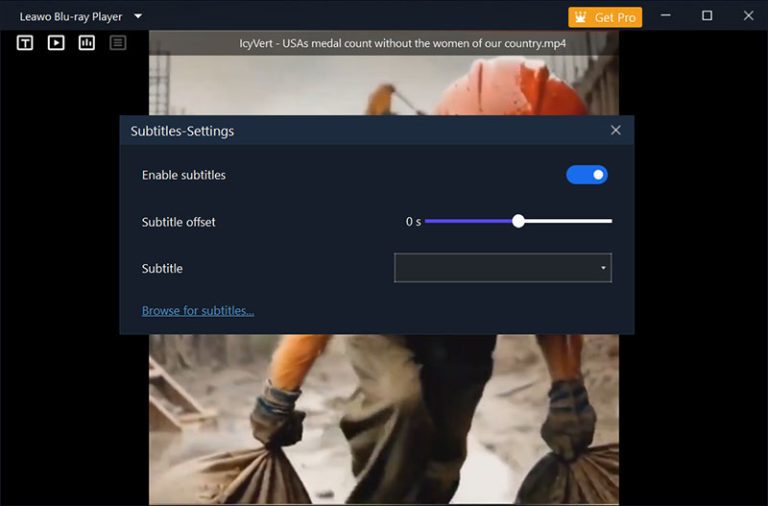
Task: Click the greyed-out list icon in toolbar
Action: pyautogui.click(x=118, y=43)
